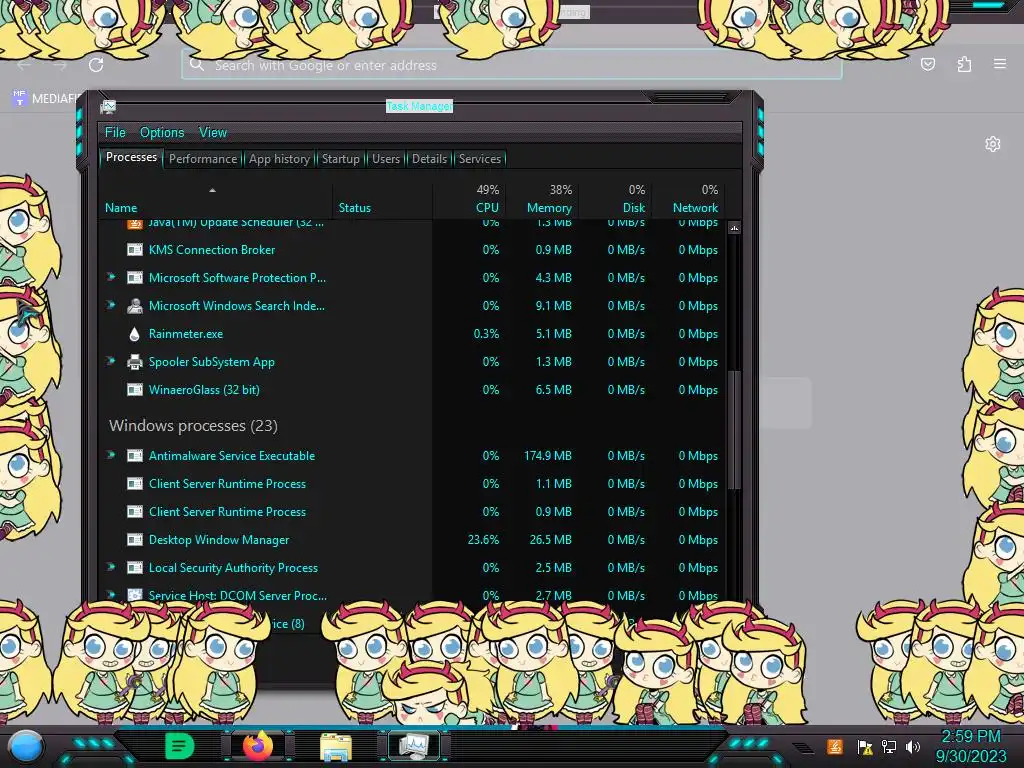The image size is (1024, 768).
Task: Open Pocket in the browser toolbar
Action: tap(927, 64)
